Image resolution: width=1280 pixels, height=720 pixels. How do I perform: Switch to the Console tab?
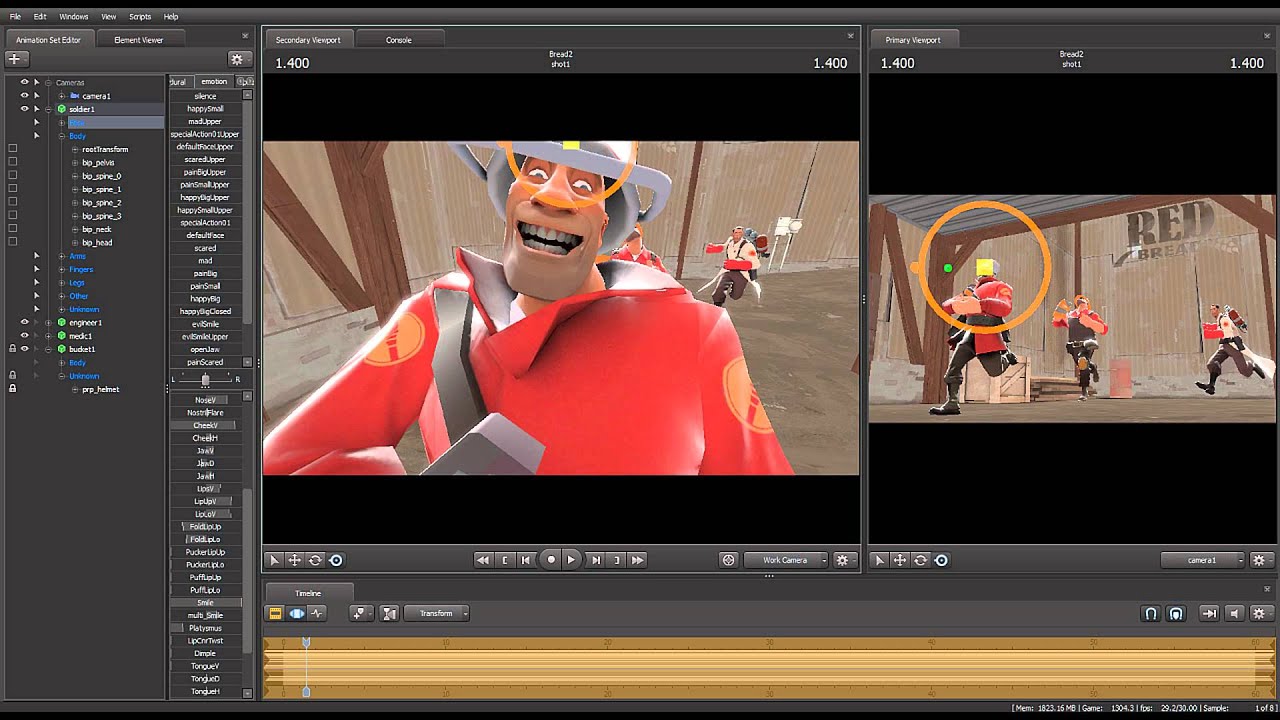(x=399, y=40)
